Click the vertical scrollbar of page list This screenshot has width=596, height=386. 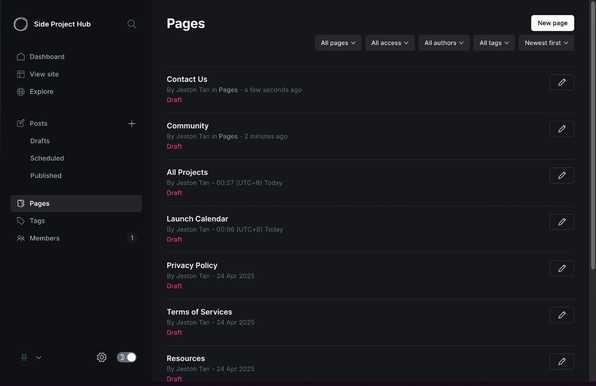[x=593, y=137]
